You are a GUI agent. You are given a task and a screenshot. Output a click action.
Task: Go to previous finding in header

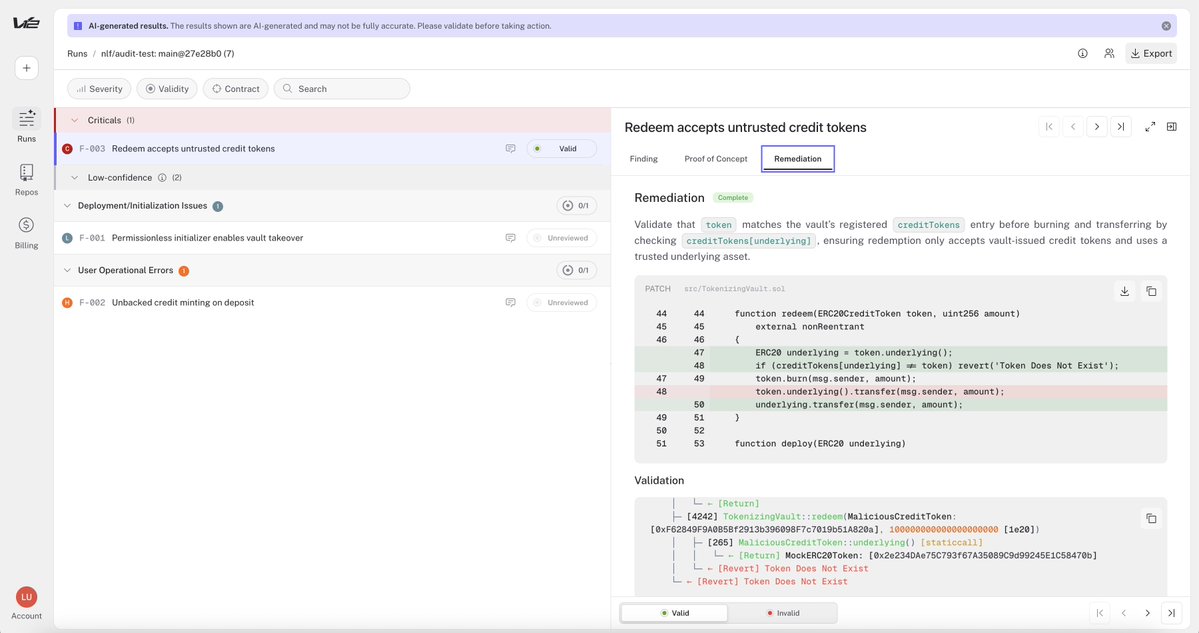pos(1073,127)
